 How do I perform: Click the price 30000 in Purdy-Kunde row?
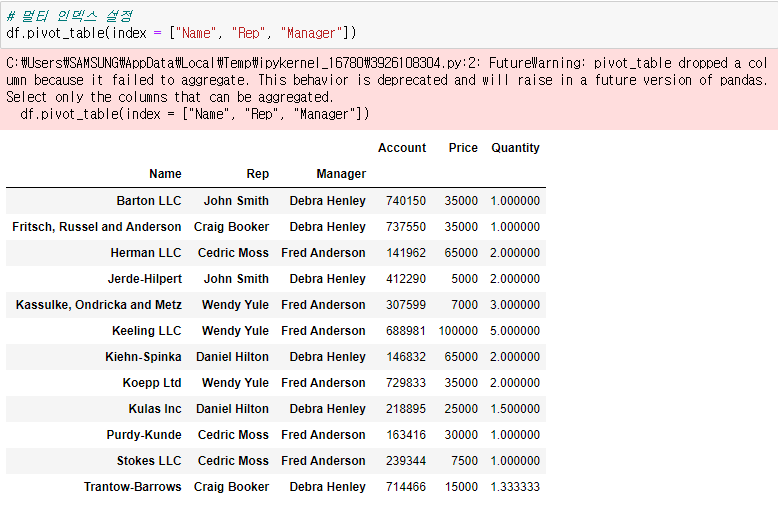461,435
